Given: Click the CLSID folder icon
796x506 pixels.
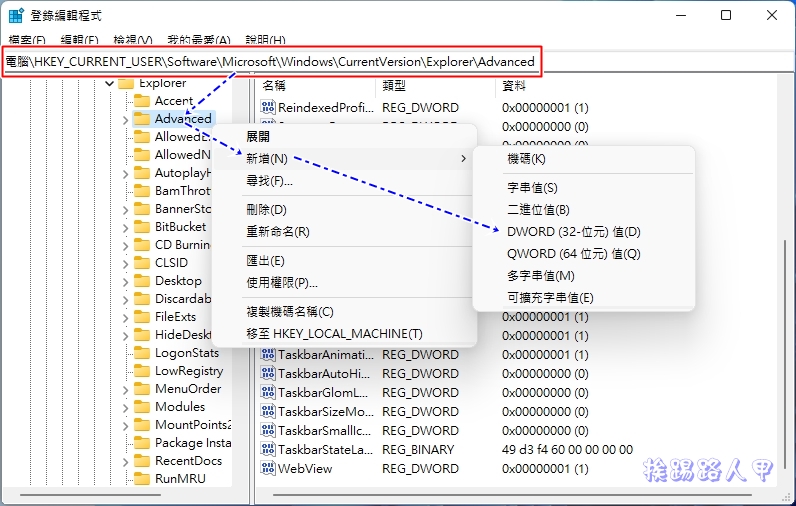Looking at the screenshot, I should pos(142,263).
